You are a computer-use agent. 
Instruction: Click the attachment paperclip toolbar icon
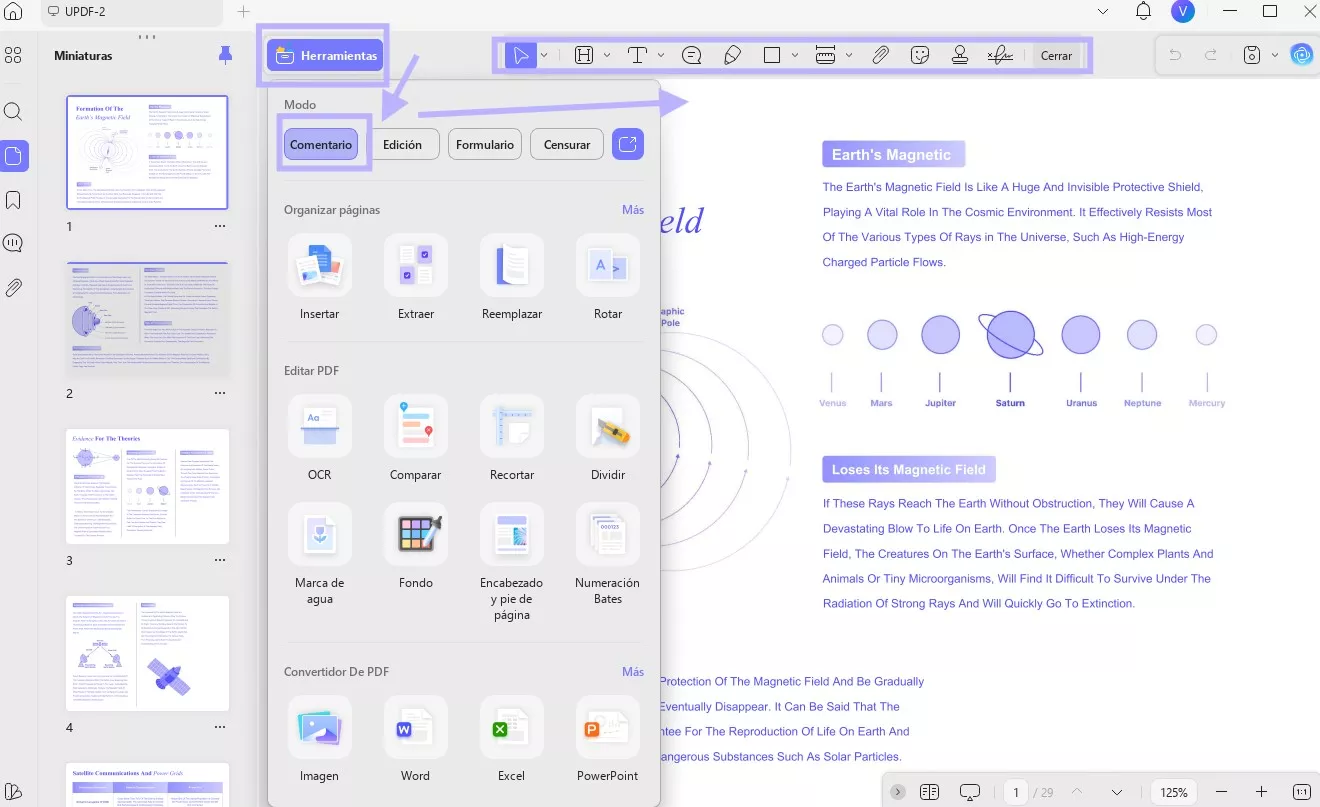point(880,55)
